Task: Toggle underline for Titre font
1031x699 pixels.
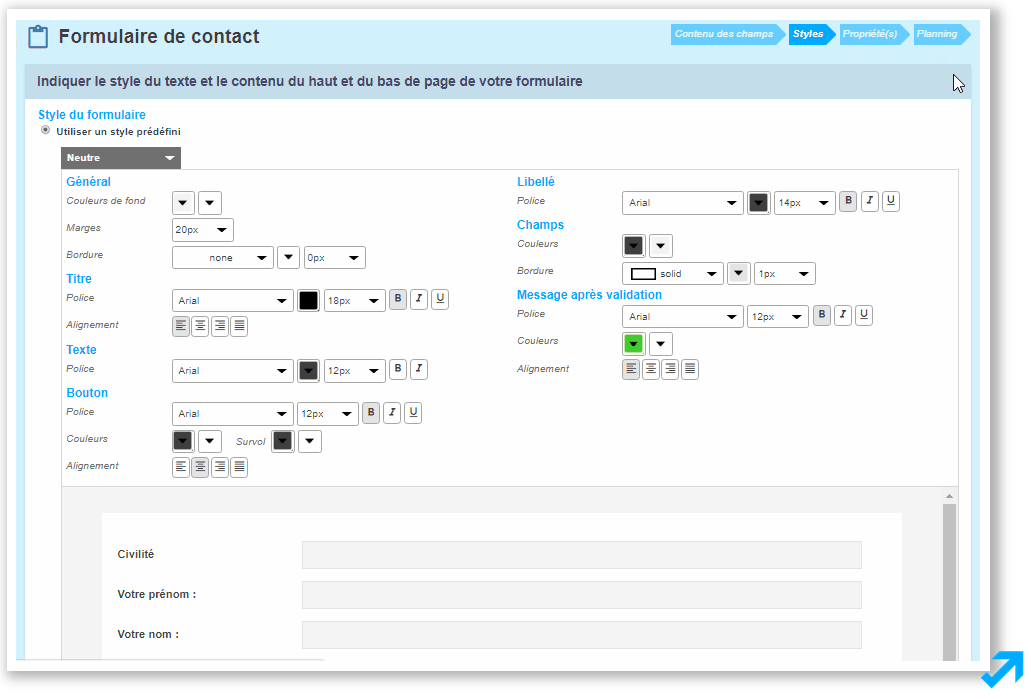Action: pyautogui.click(x=440, y=299)
